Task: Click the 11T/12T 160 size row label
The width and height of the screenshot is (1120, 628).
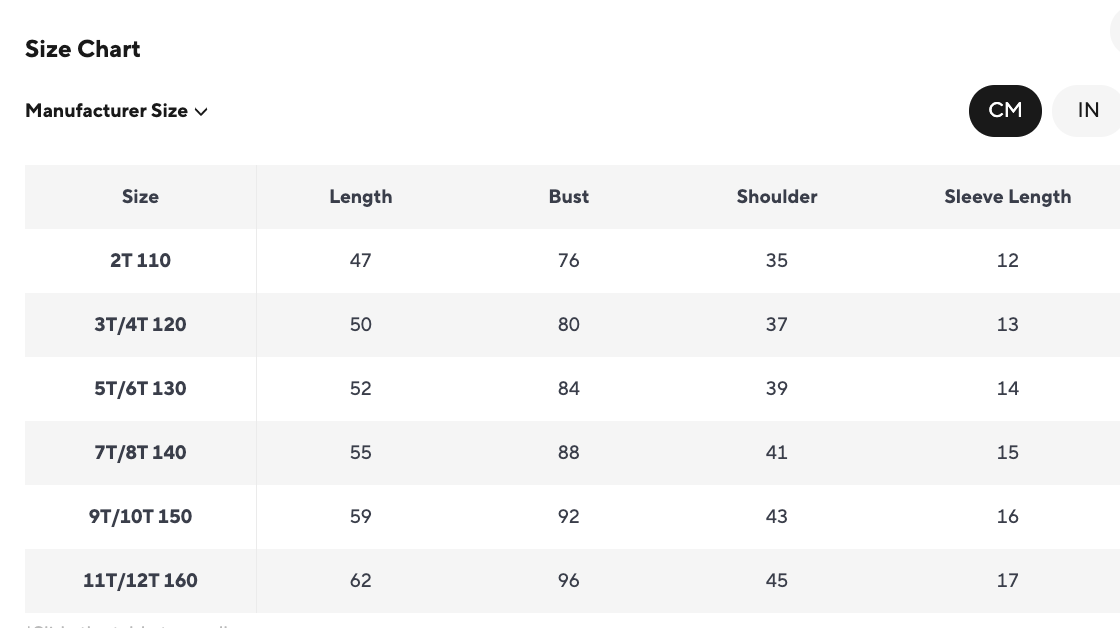Action: [x=140, y=581]
